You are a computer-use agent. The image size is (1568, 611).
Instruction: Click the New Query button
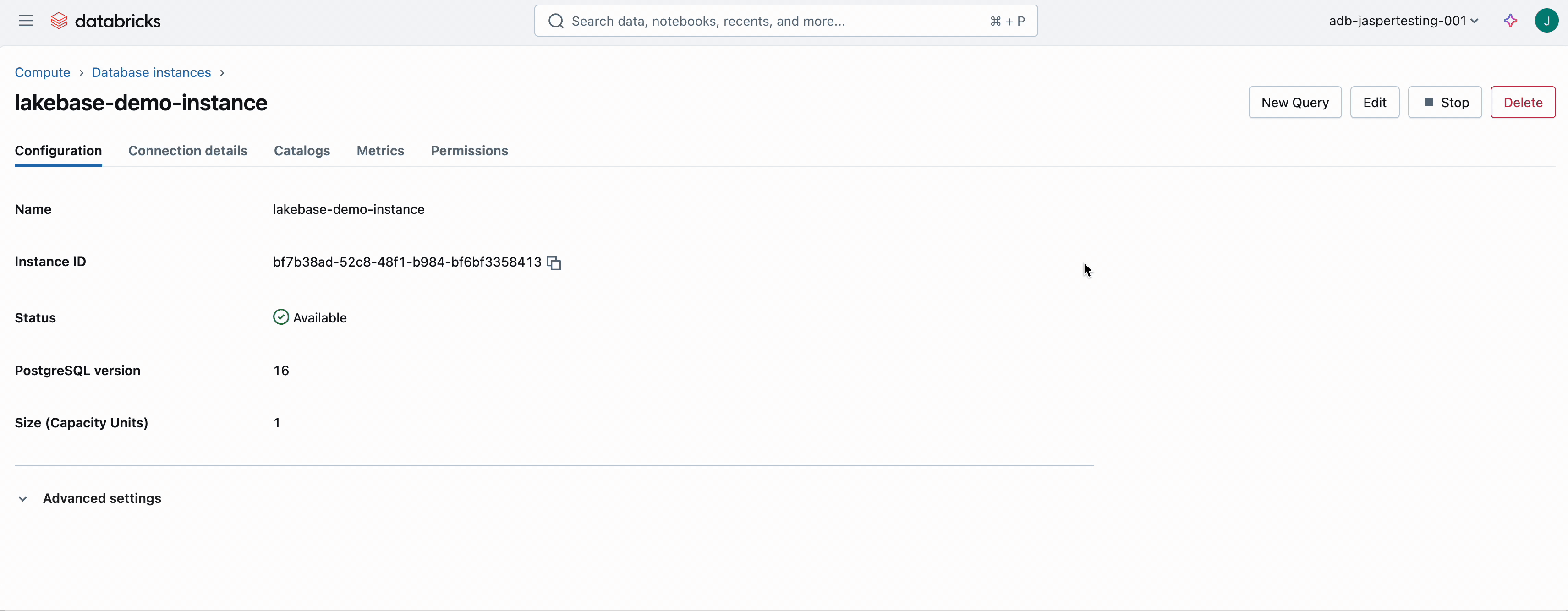1295,102
